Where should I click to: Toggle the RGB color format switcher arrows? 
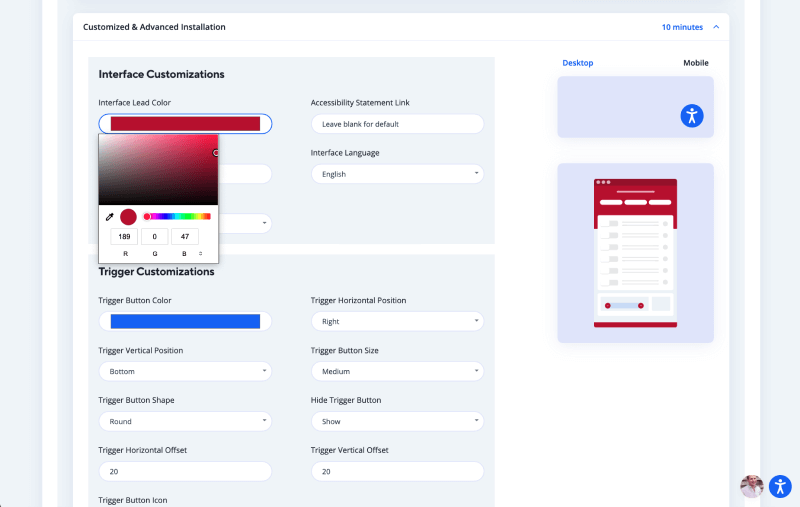(x=200, y=254)
